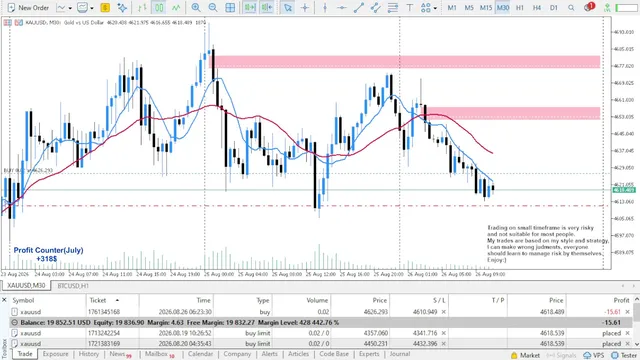Viewport: 640px width, 360px height.
Task: Switch to M15 timeframe
Action: pos(486,8)
